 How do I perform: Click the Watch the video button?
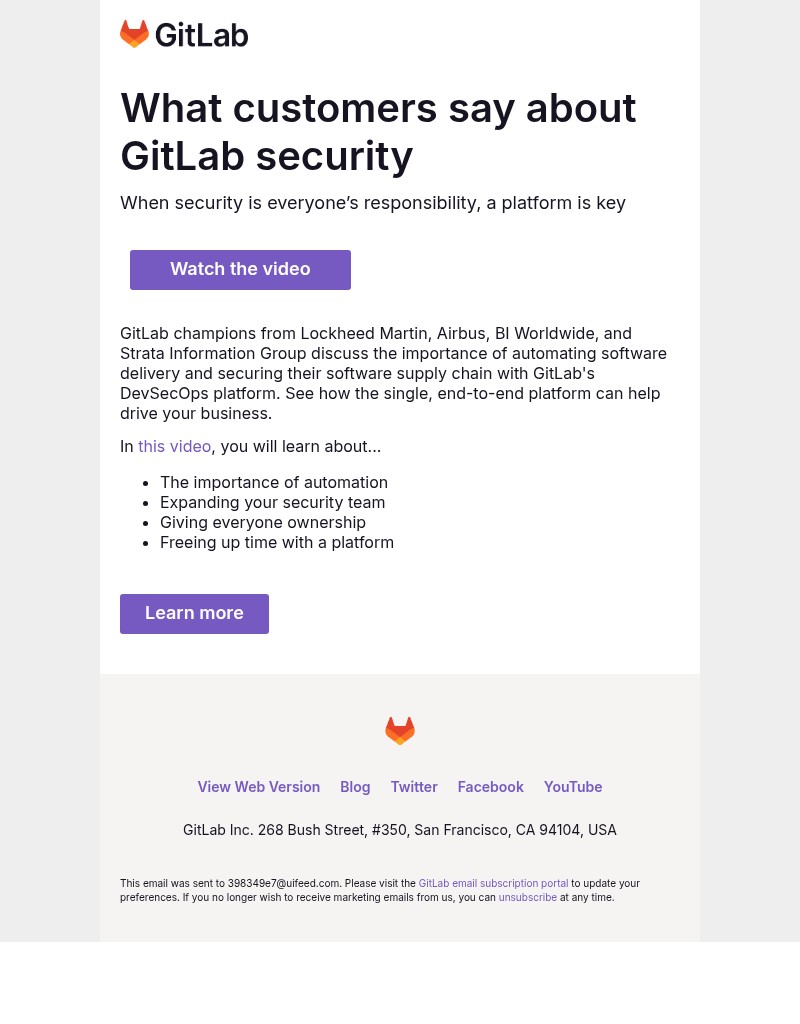pyautogui.click(x=240, y=269)
